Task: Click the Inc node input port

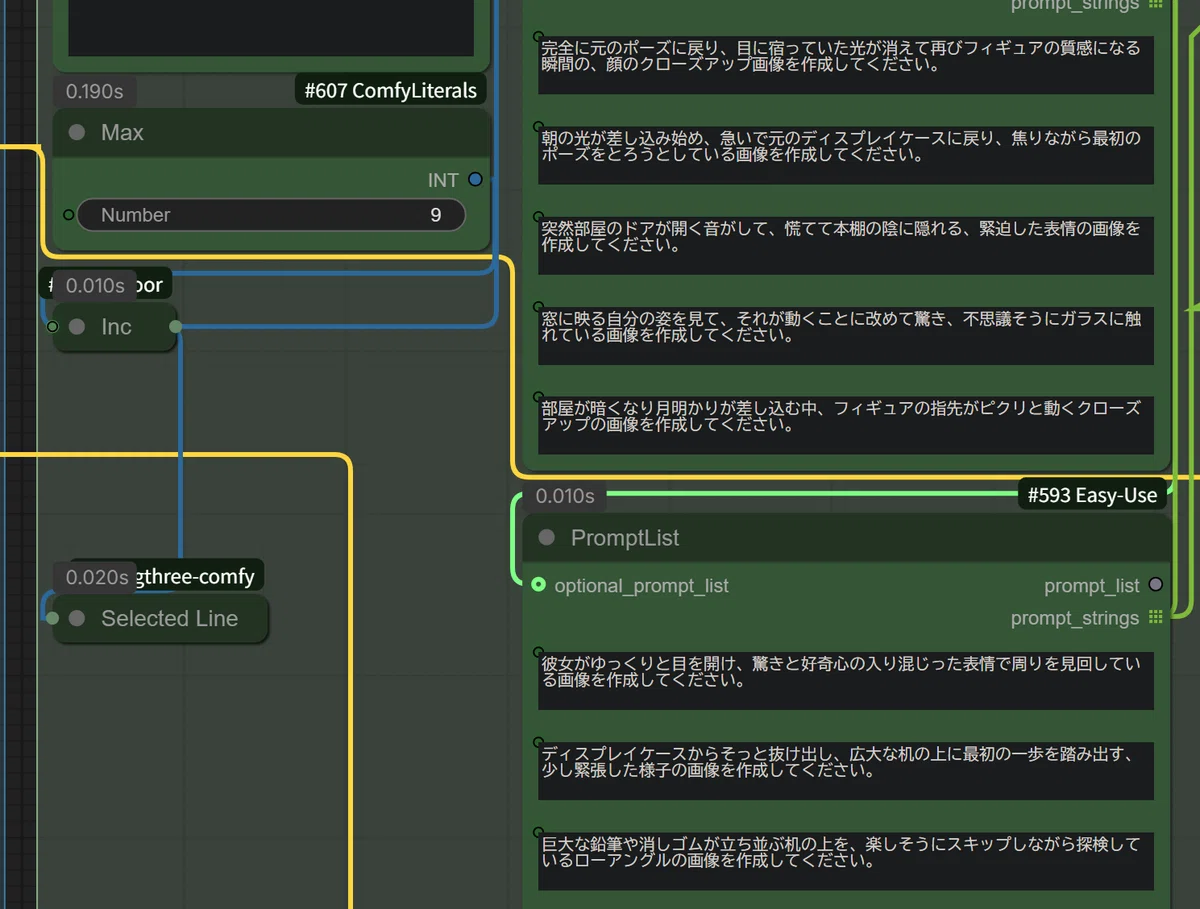Action: point(53,327)
